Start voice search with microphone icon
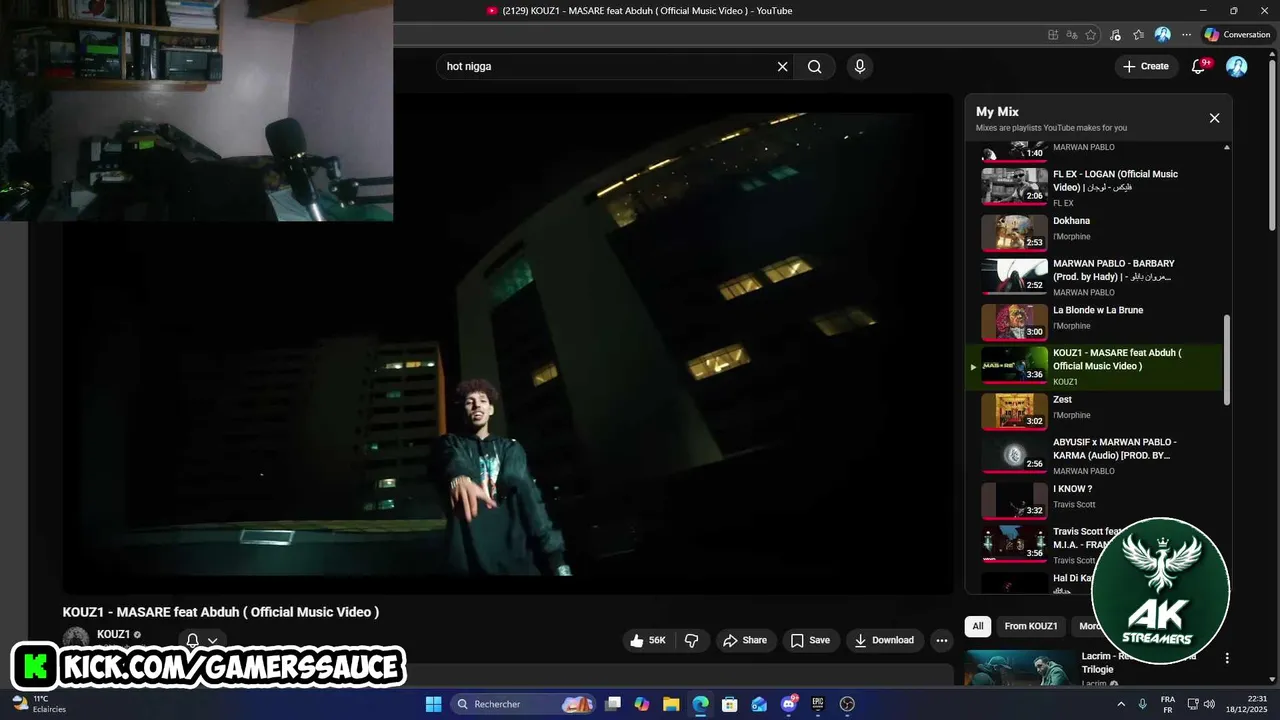 (x=859, y=66)
